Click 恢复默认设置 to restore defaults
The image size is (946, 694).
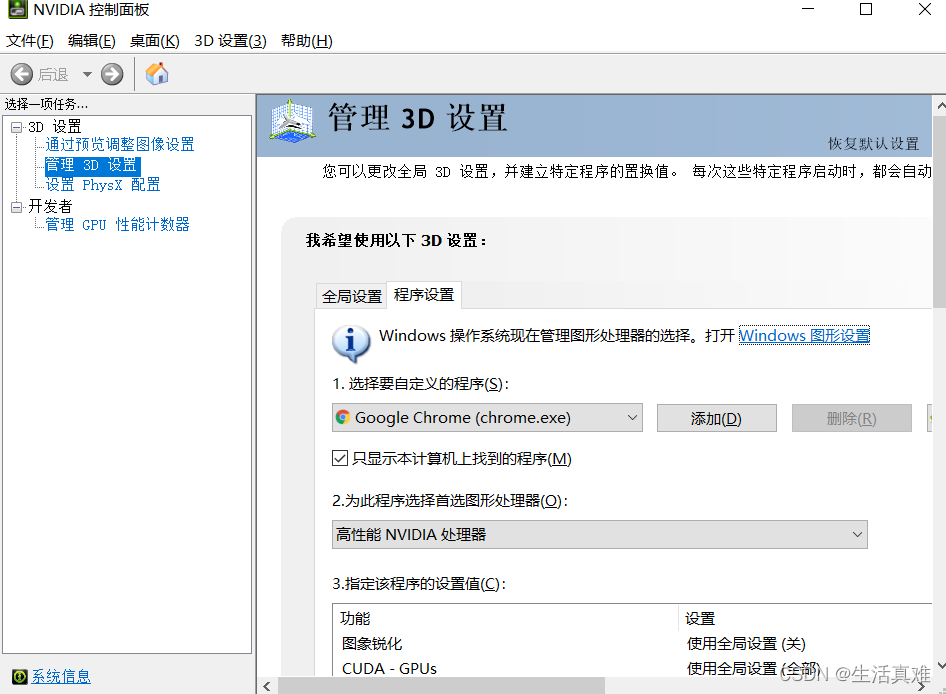pyautogui.click(x=873, y=144)
